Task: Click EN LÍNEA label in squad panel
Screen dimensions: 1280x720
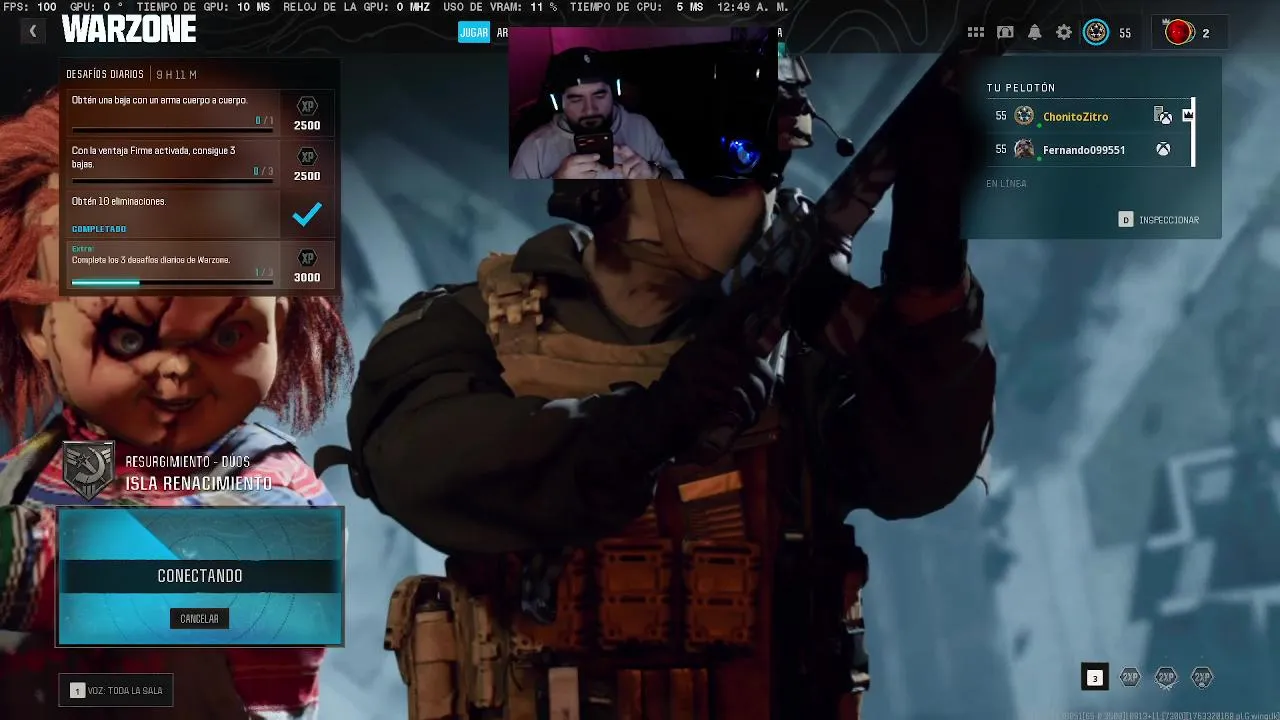Action: pyautogui.click(x=1006, y=184)
